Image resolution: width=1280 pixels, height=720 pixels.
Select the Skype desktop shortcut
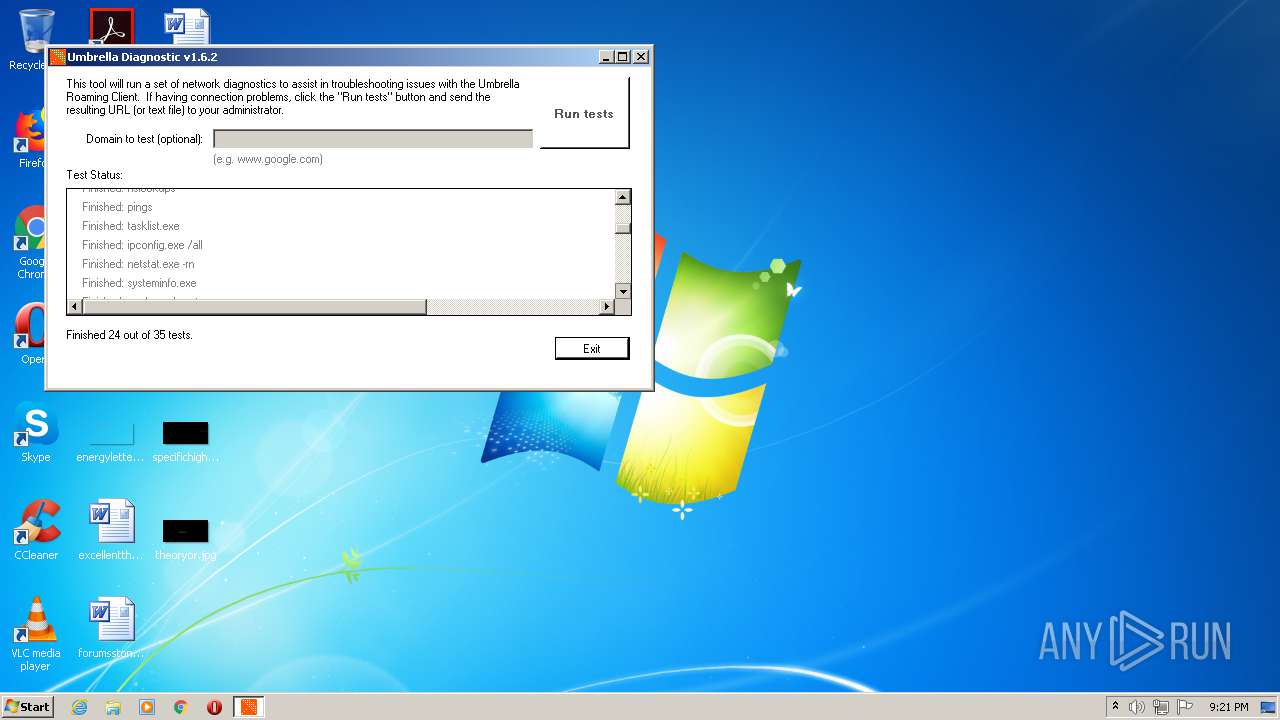[36, 432]
